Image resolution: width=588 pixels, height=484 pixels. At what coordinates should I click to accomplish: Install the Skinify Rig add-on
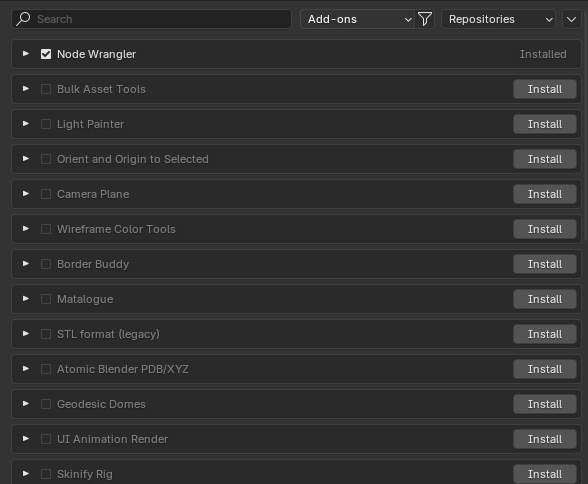tap(544, 474)
